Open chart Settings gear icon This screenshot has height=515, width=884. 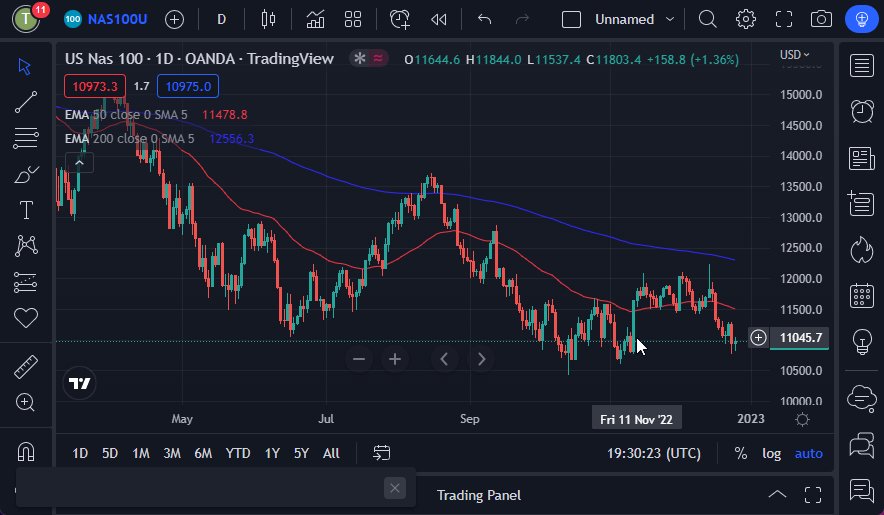coord(746,19)
